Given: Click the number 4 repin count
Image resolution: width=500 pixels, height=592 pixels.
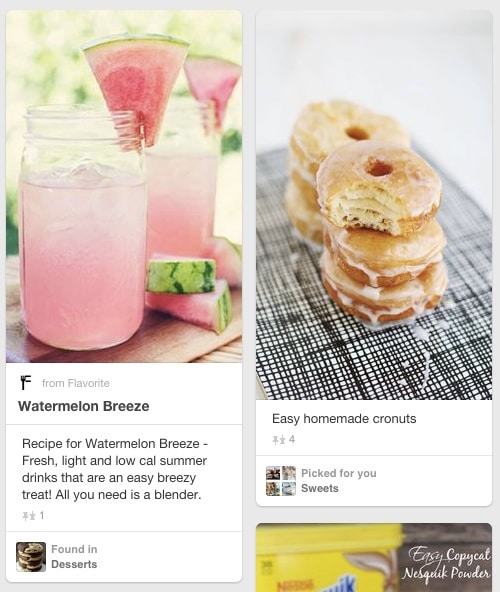Looking at the screenshot, I should [x=292, y=439].
